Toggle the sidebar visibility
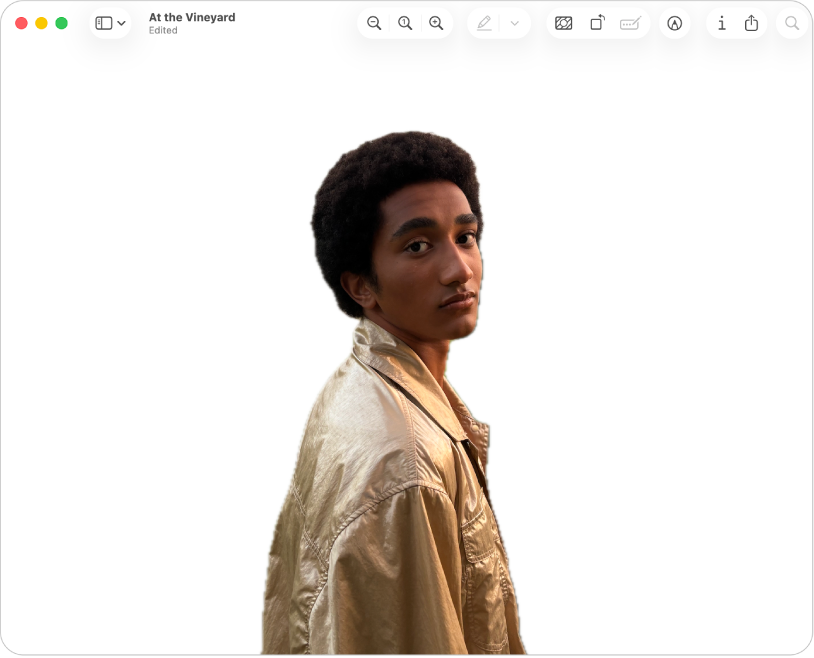814x658 pixels. coord(103,22)
